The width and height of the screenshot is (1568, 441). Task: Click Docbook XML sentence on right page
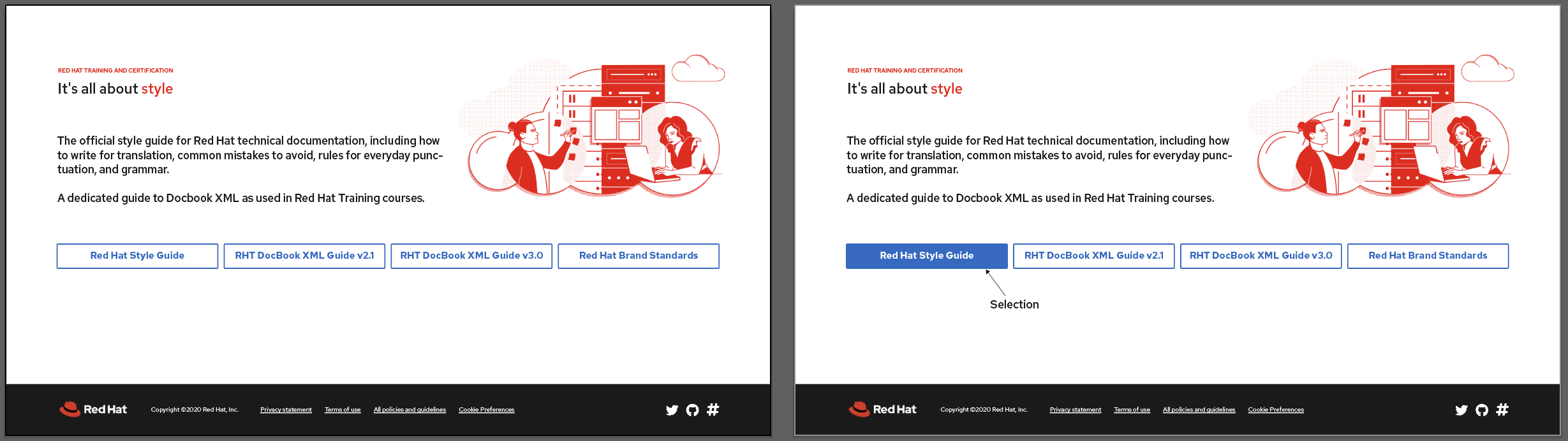coord(1030,198)
